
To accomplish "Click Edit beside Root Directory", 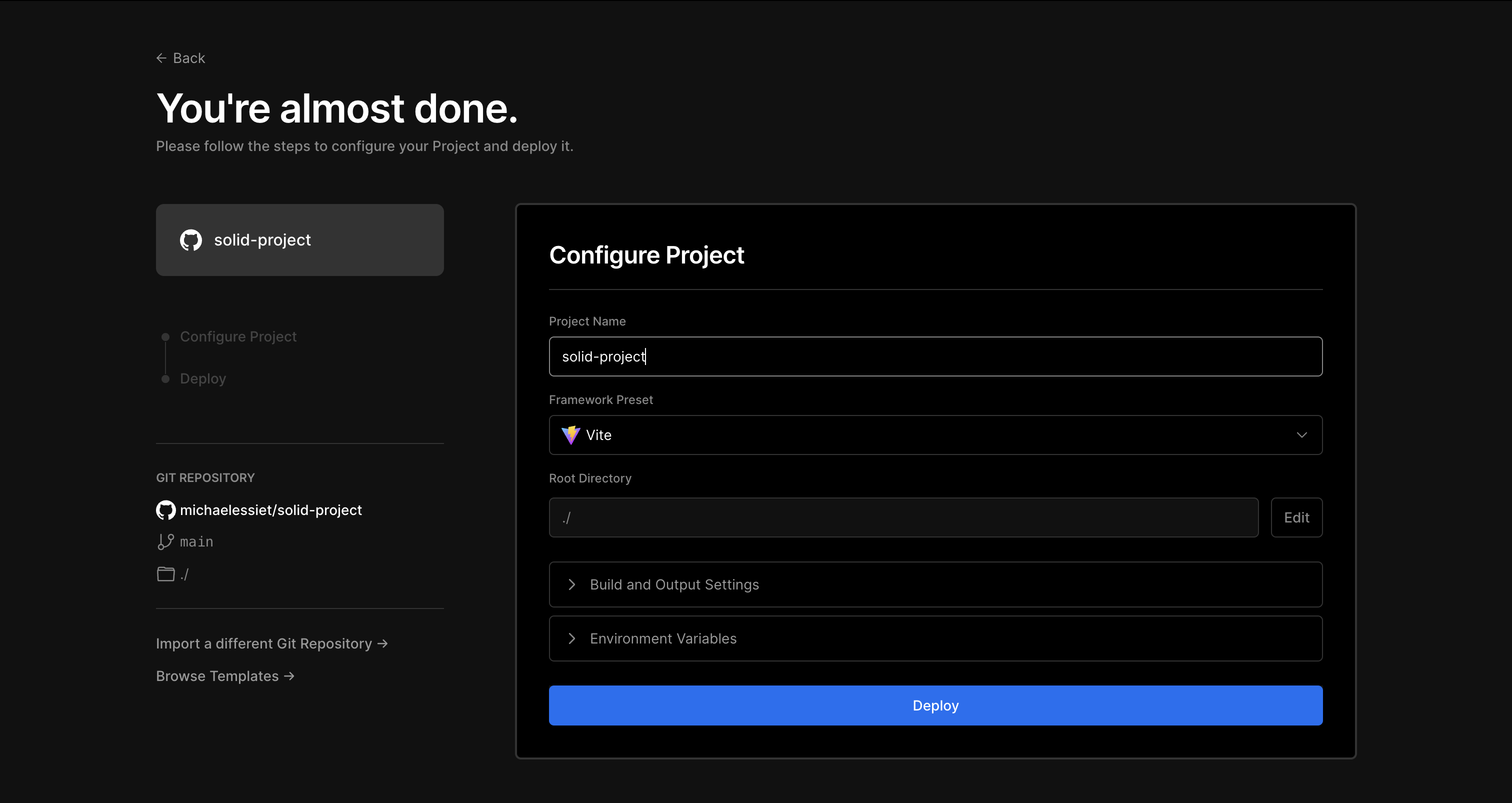I will [x=1296, y=517].
